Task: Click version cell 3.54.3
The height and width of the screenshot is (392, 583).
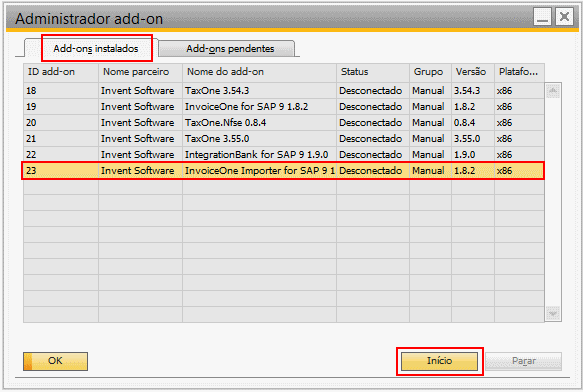Action: (473, 91)
